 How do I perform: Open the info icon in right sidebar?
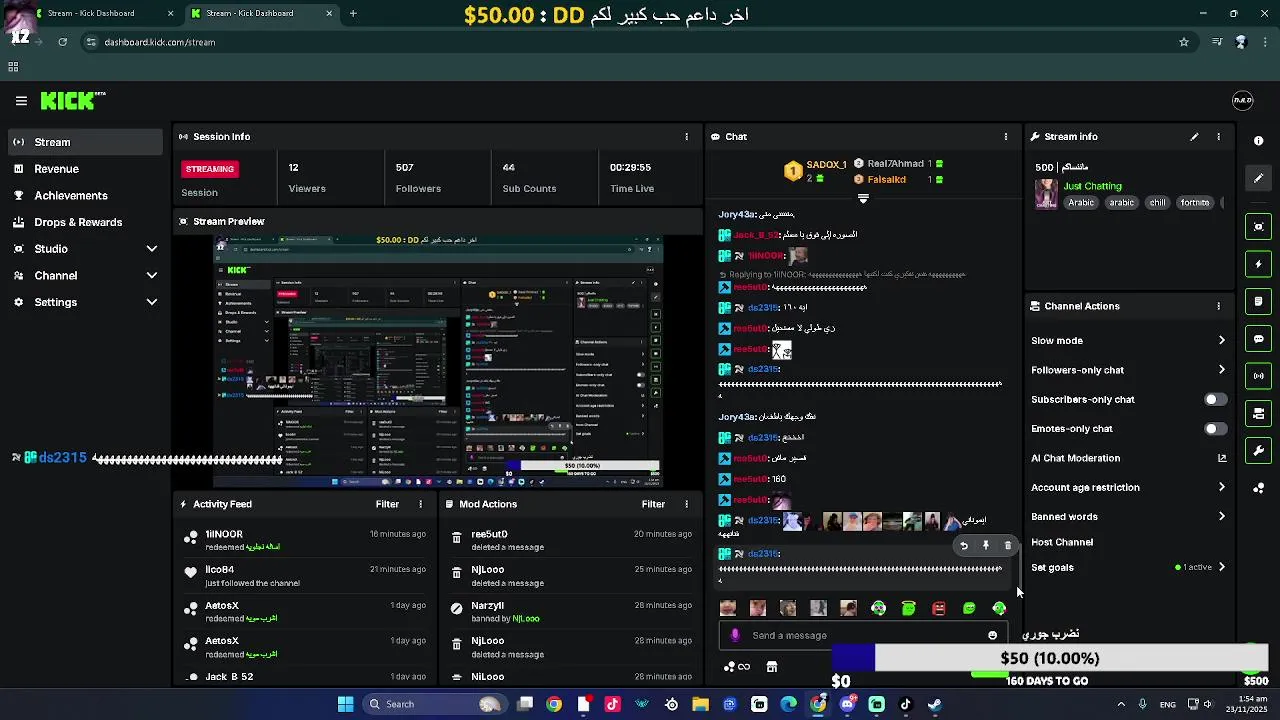point(1258,141)
